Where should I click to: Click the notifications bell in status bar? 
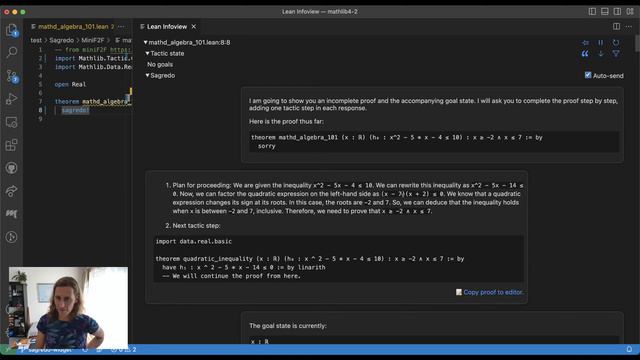[x=629, y=349]
